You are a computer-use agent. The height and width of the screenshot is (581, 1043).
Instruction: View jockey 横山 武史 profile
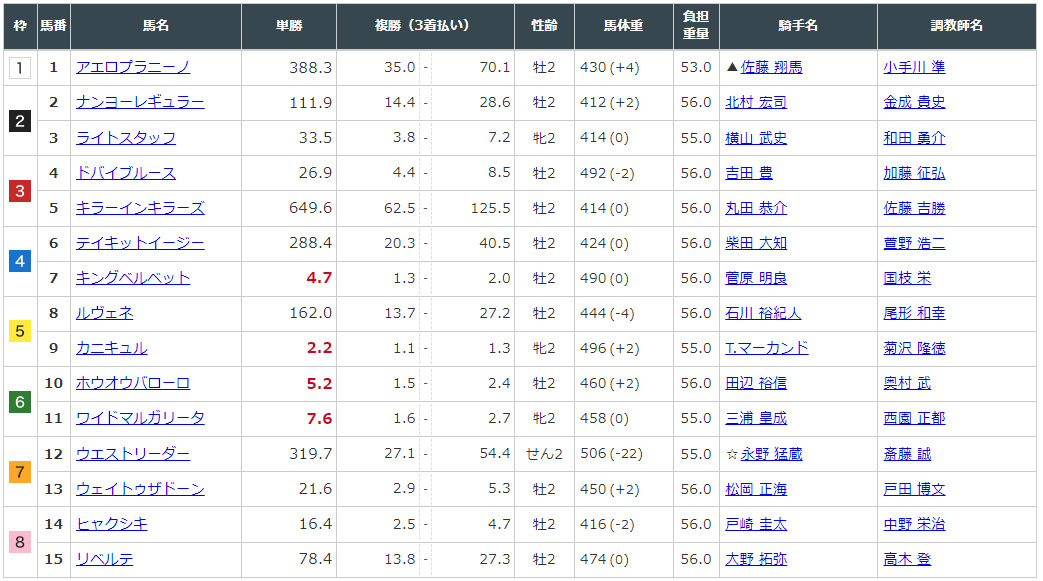756,138
